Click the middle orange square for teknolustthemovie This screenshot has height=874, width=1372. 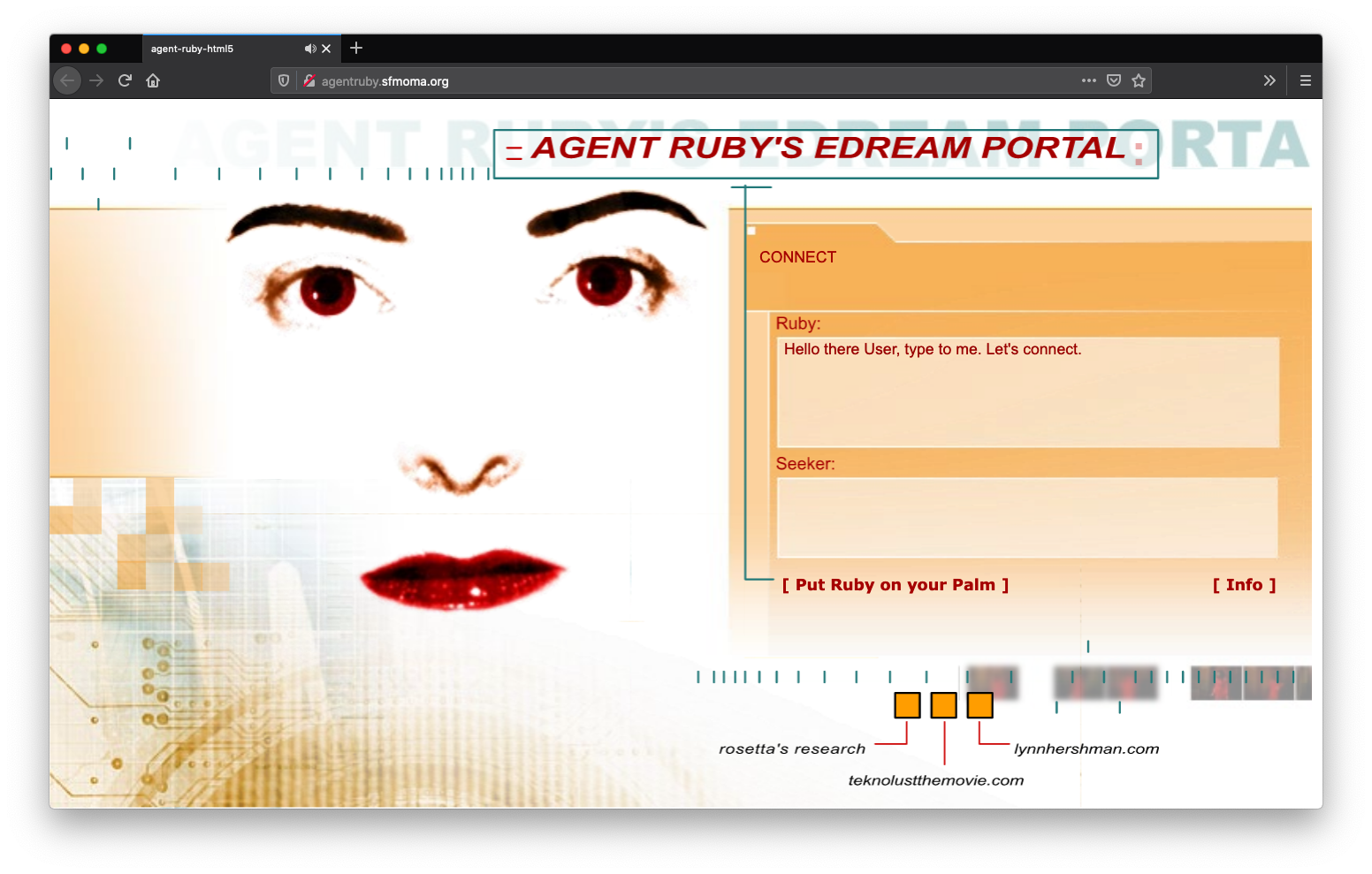click(x=944, y=705)
